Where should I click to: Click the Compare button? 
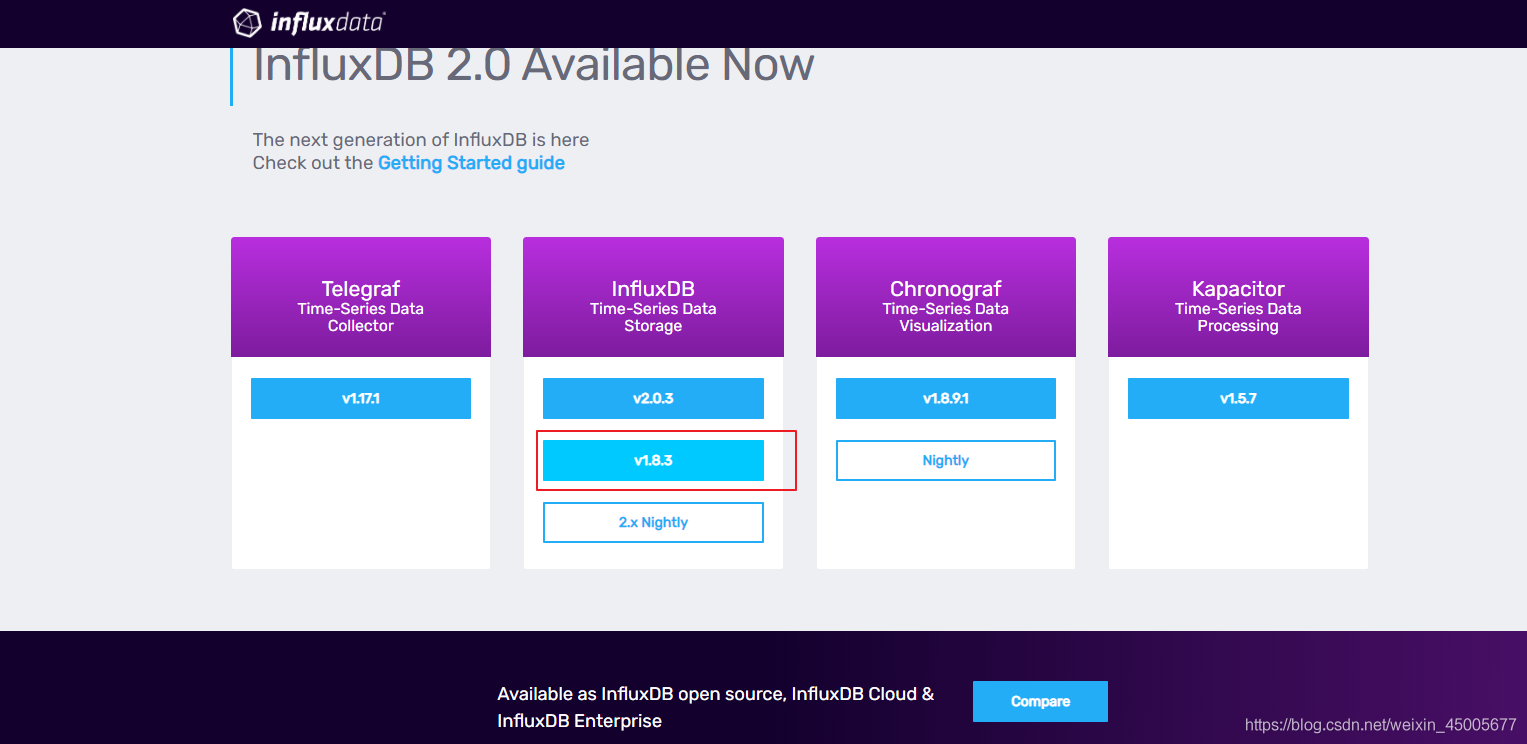click(x=1040, y=701)
